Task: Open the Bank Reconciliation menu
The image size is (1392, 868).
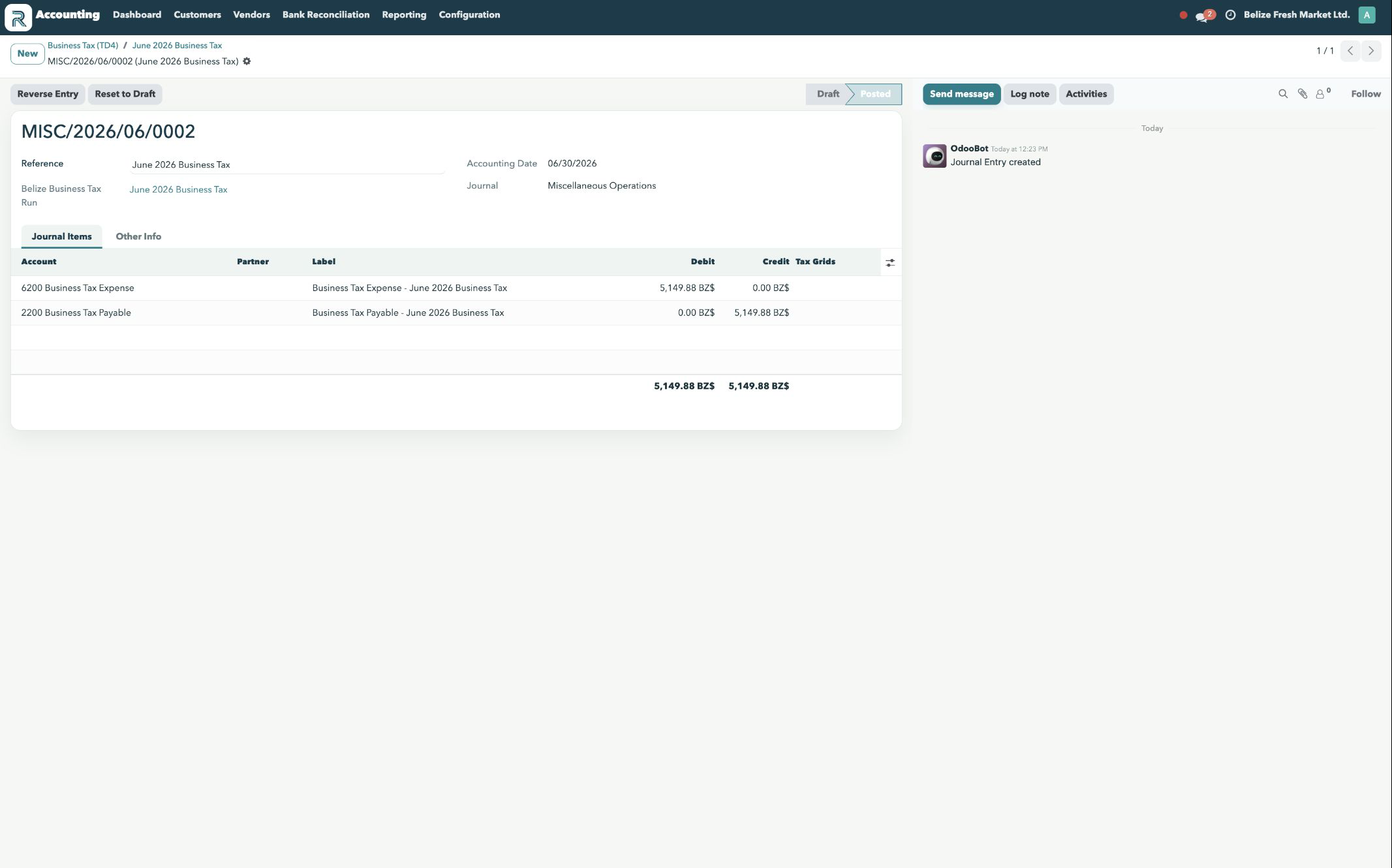Action: point(326,15)
